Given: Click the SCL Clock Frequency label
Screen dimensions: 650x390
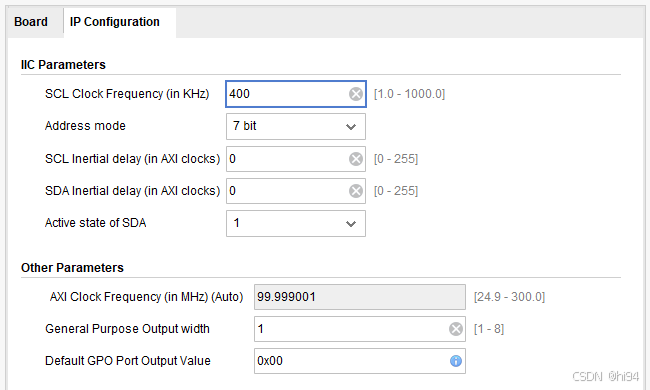Looking at the screenshot, I should click(127, 94).
